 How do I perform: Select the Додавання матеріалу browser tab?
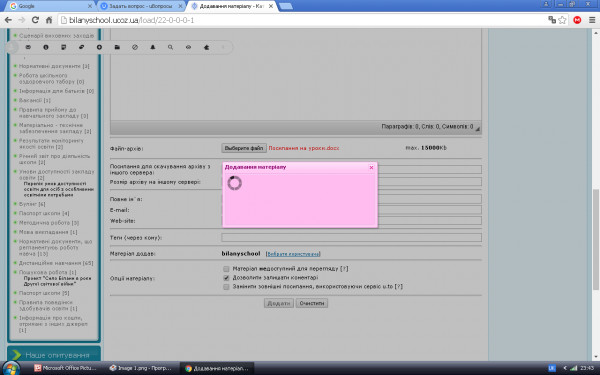click(232, 6)
